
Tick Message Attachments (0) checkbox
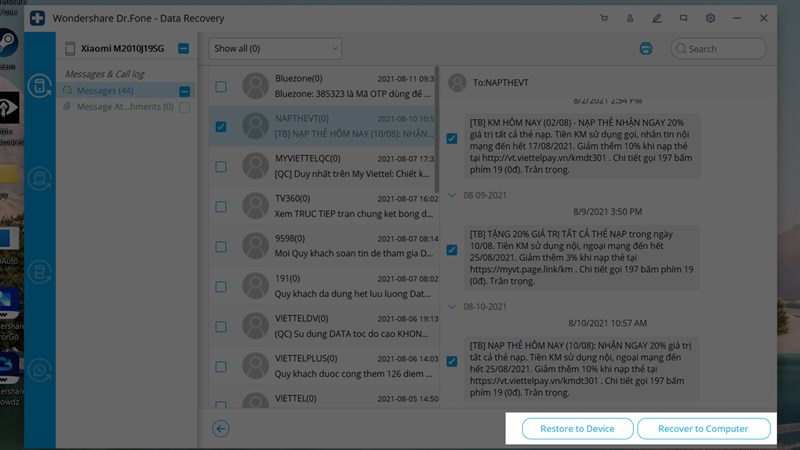pos(185,107)
